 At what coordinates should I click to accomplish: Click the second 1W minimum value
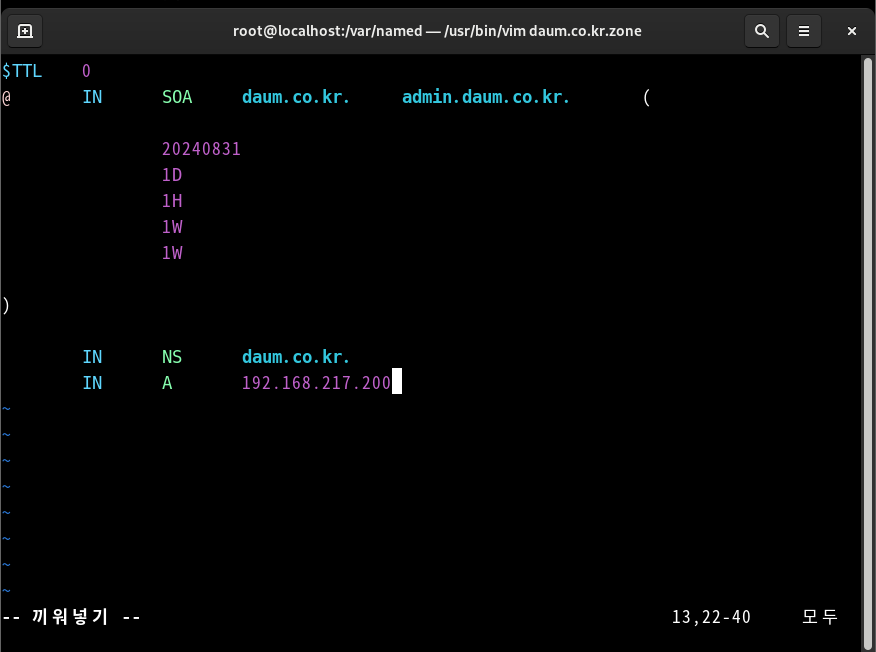[x=172, y=253]
